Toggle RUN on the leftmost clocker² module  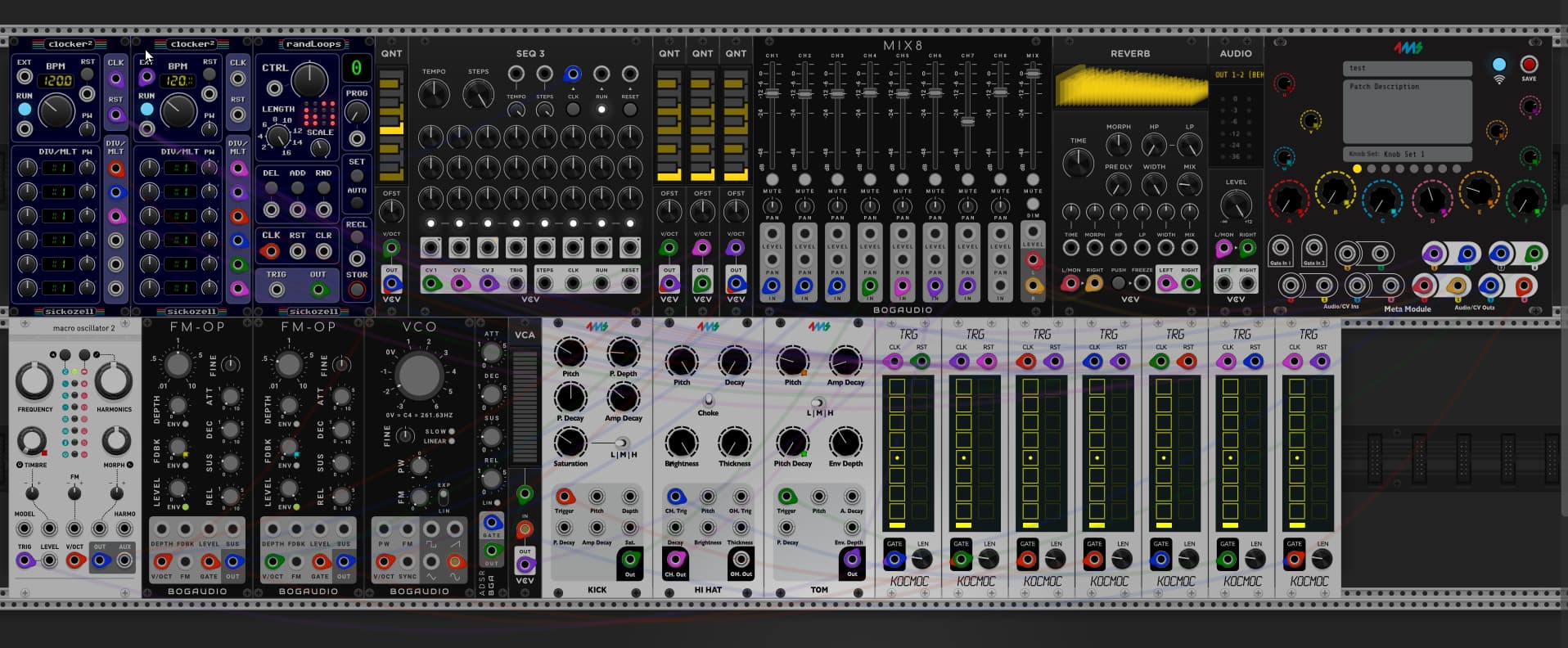tap(25, 109)
